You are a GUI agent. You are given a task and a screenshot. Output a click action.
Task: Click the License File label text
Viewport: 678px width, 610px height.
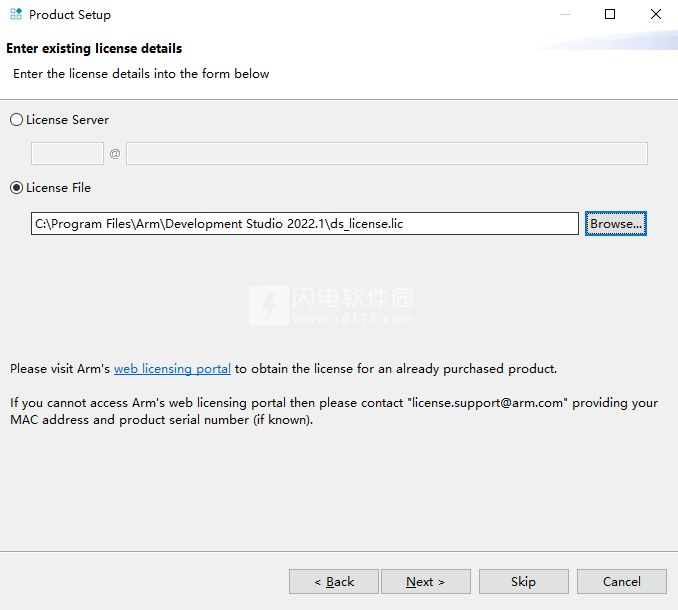pos(58,188)
